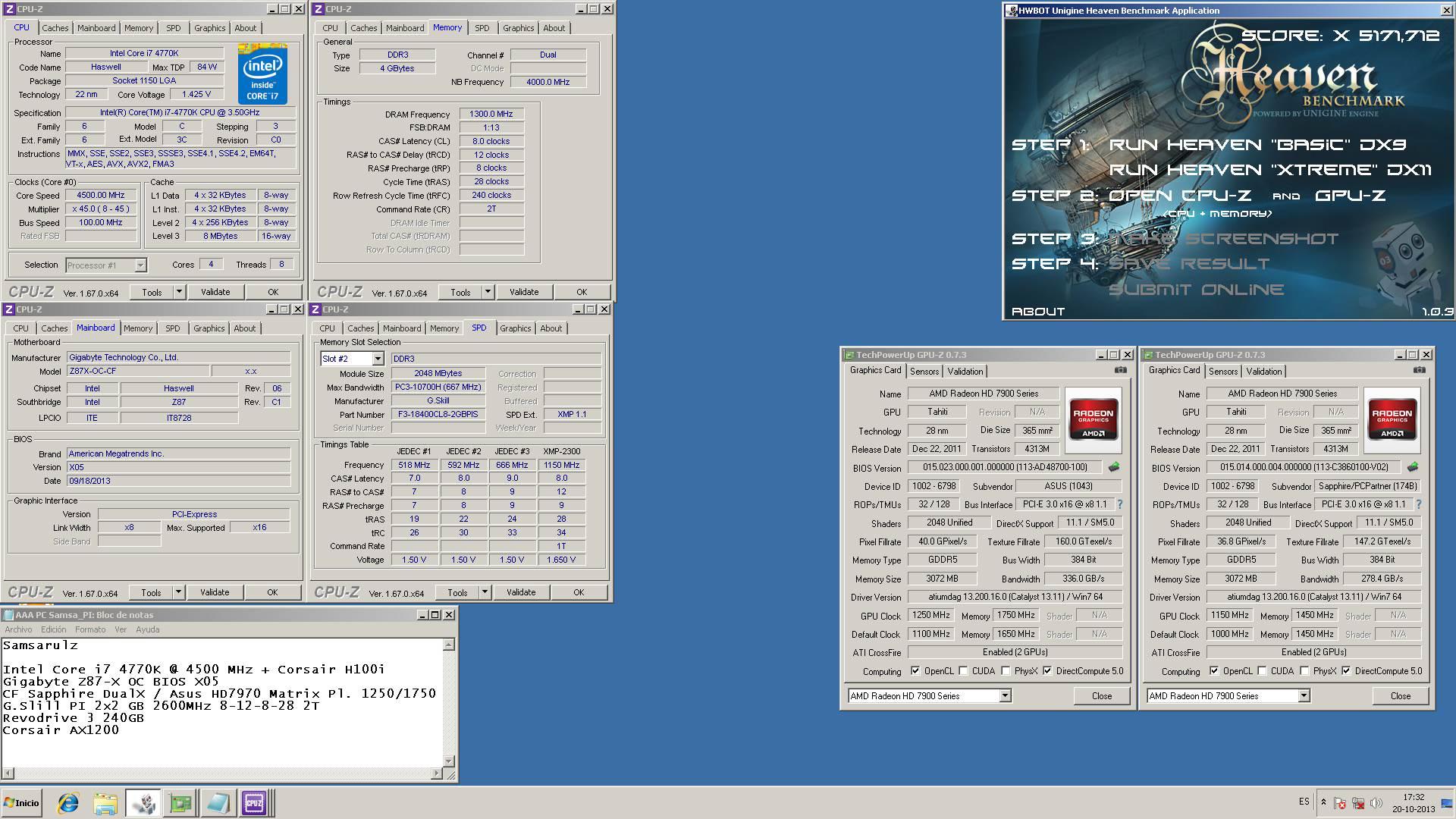
Task: Show hidden tray icons chevron
Action: (x=1323, y=802)
